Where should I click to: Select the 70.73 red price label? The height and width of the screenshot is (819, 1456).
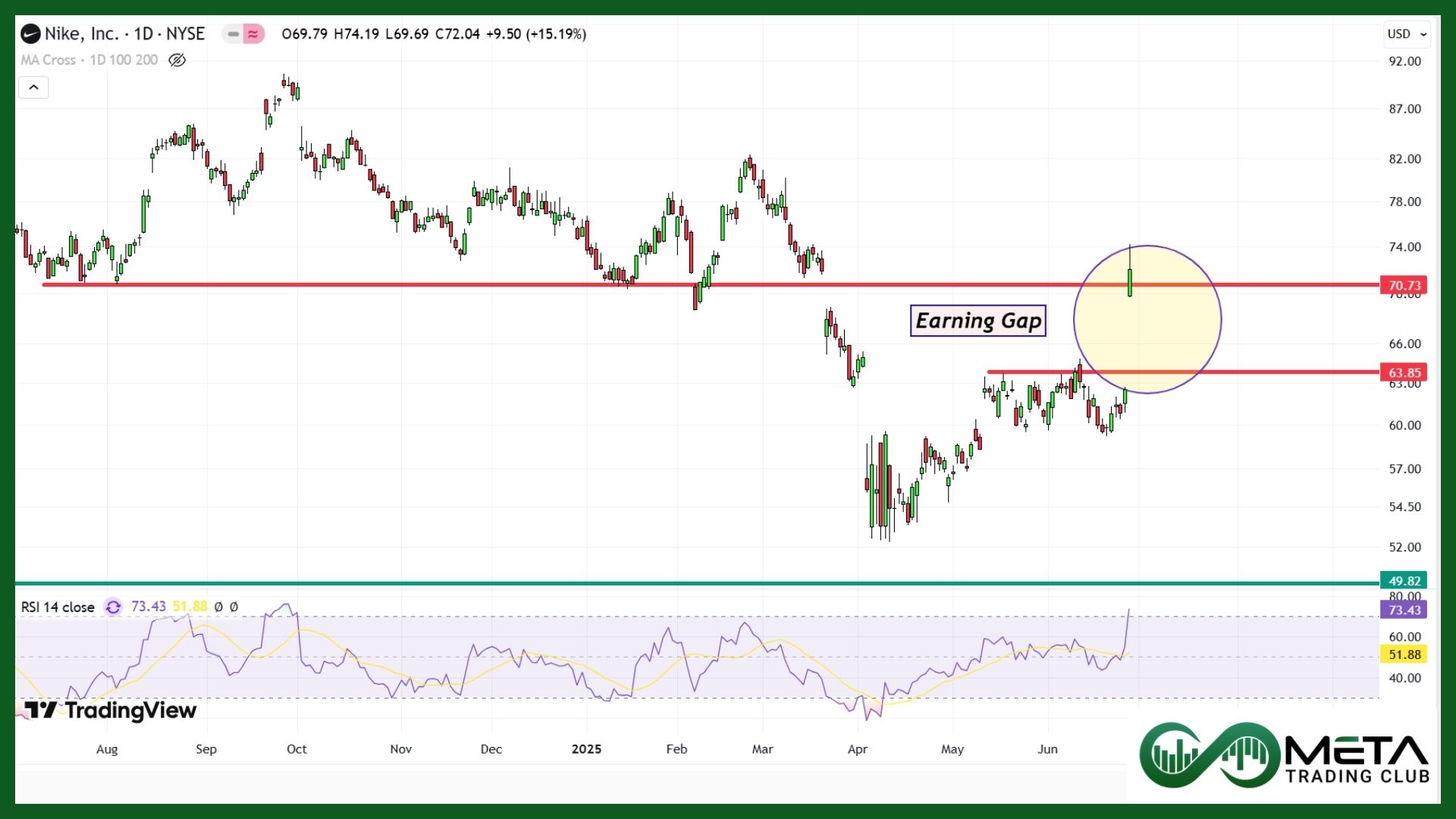pos(1404,285)
